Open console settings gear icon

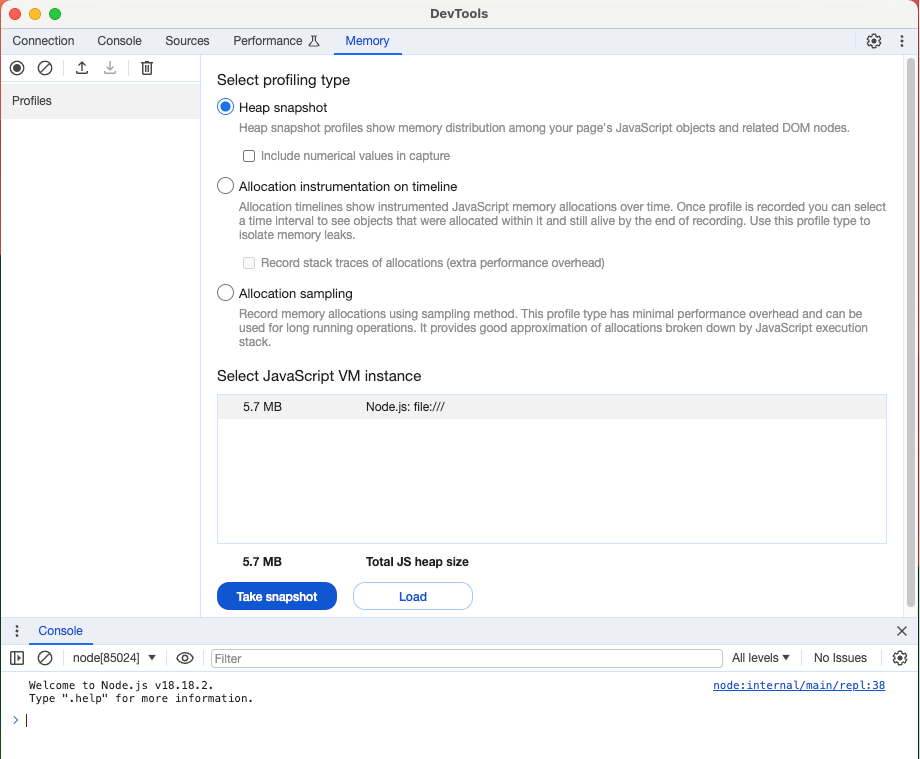tap(899, 658)
